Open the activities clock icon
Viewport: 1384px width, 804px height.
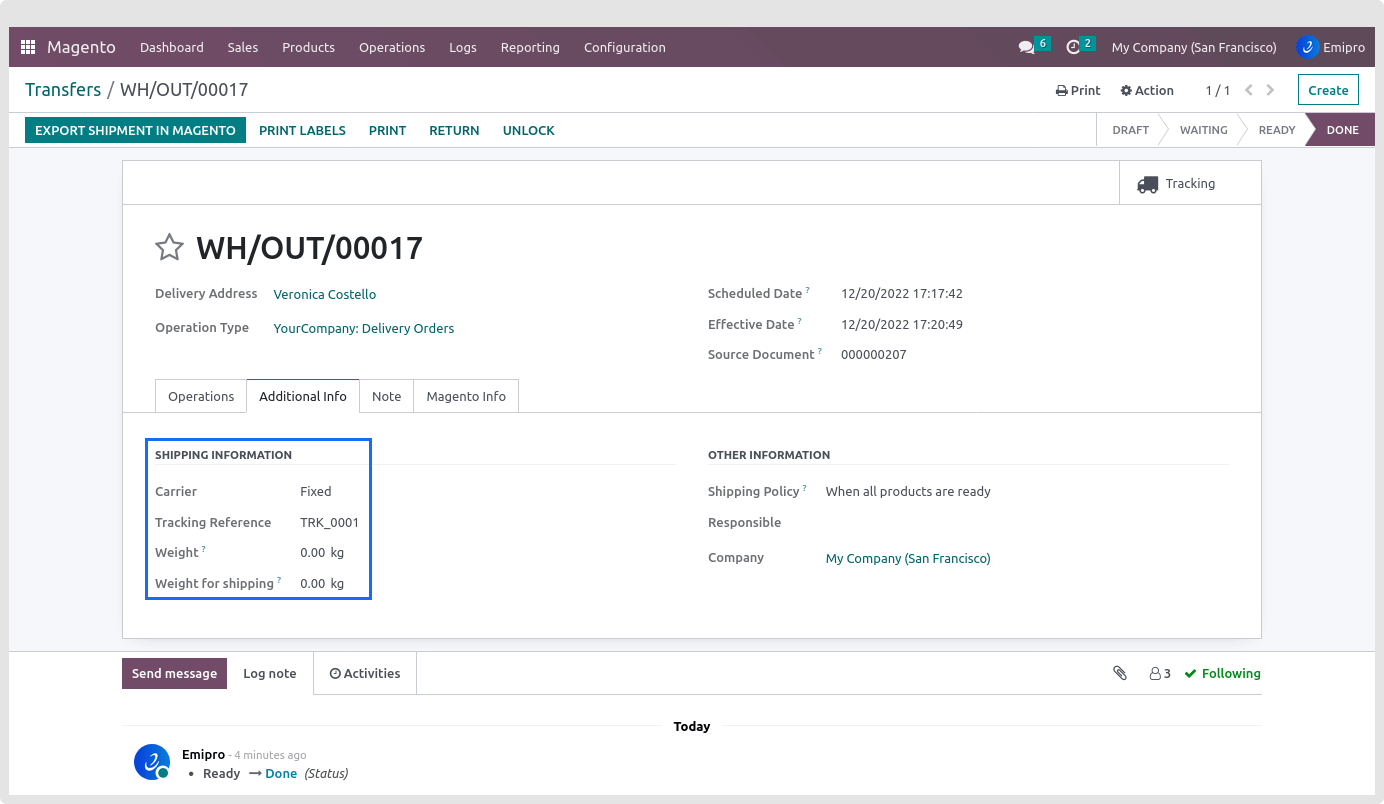pyautogui.click(x=1073, y=47)
